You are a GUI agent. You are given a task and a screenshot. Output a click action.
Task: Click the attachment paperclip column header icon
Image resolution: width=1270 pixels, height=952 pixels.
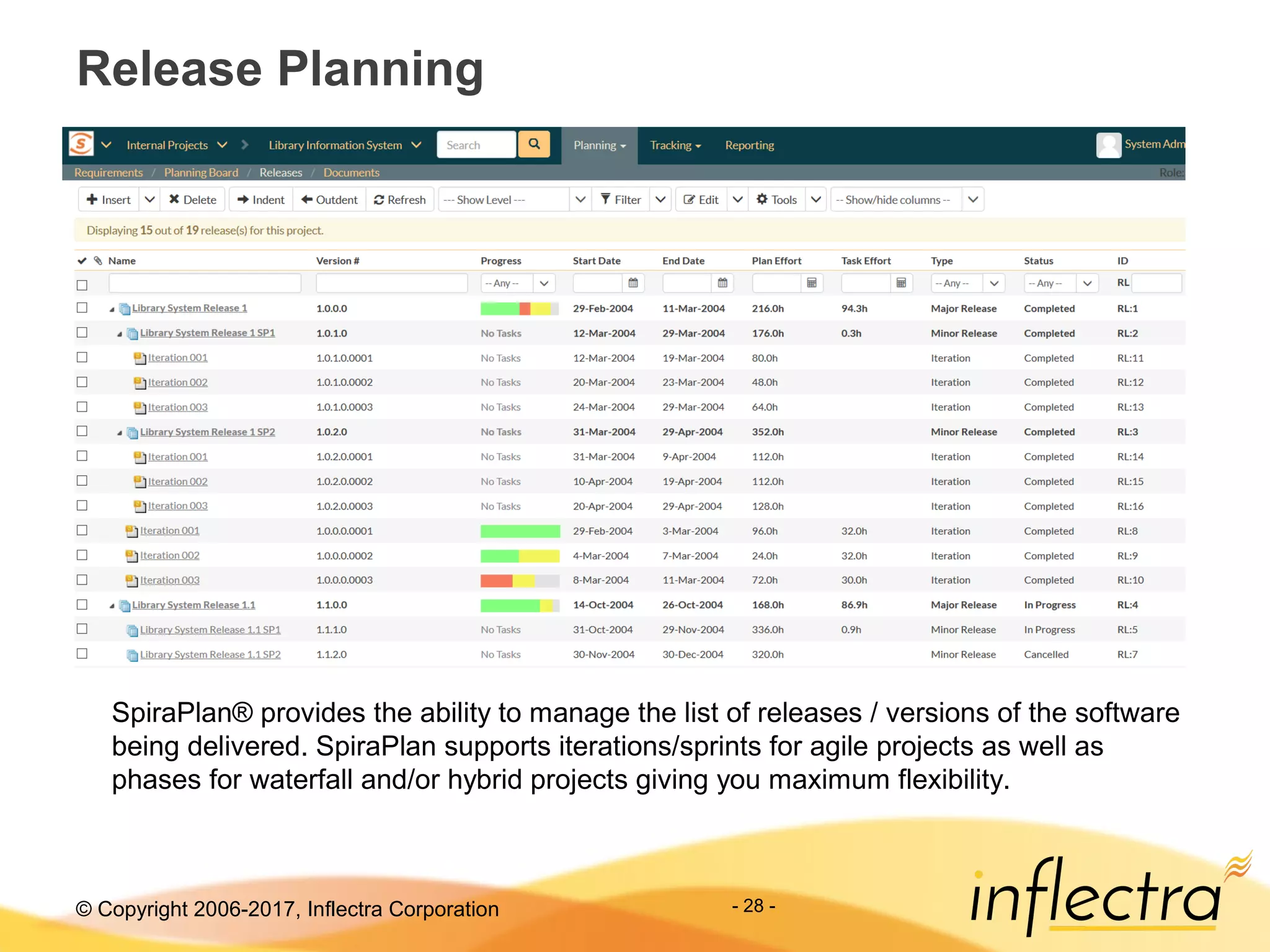98,261
